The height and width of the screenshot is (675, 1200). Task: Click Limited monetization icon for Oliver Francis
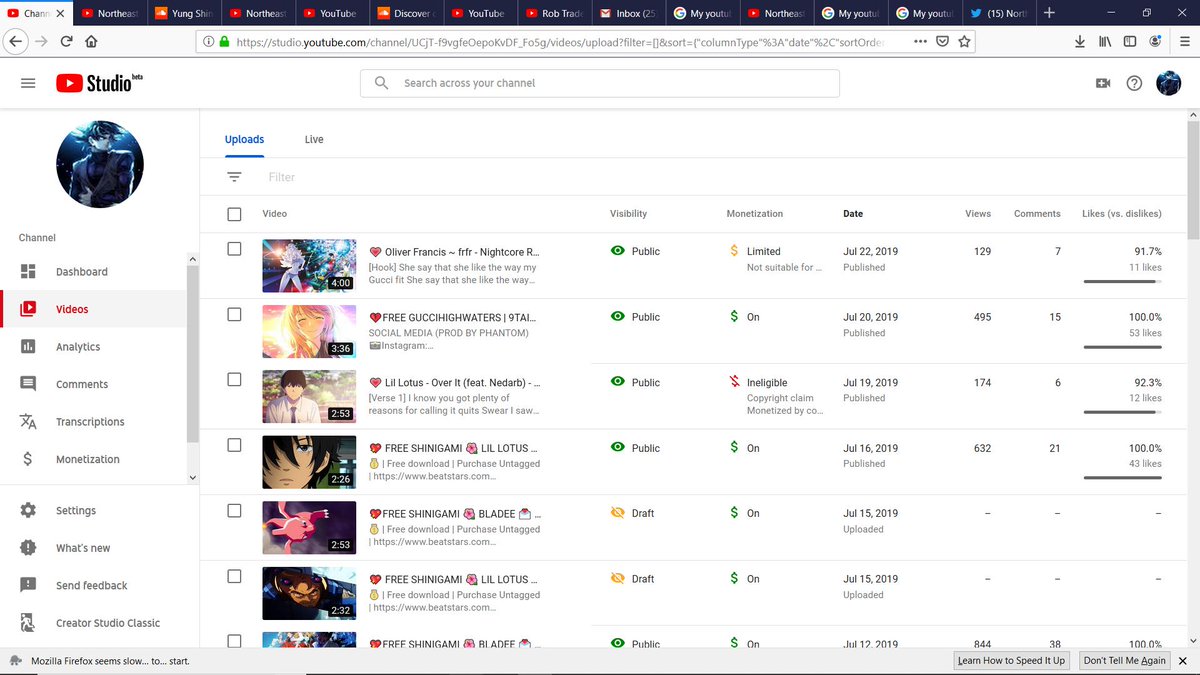[735, 251]
